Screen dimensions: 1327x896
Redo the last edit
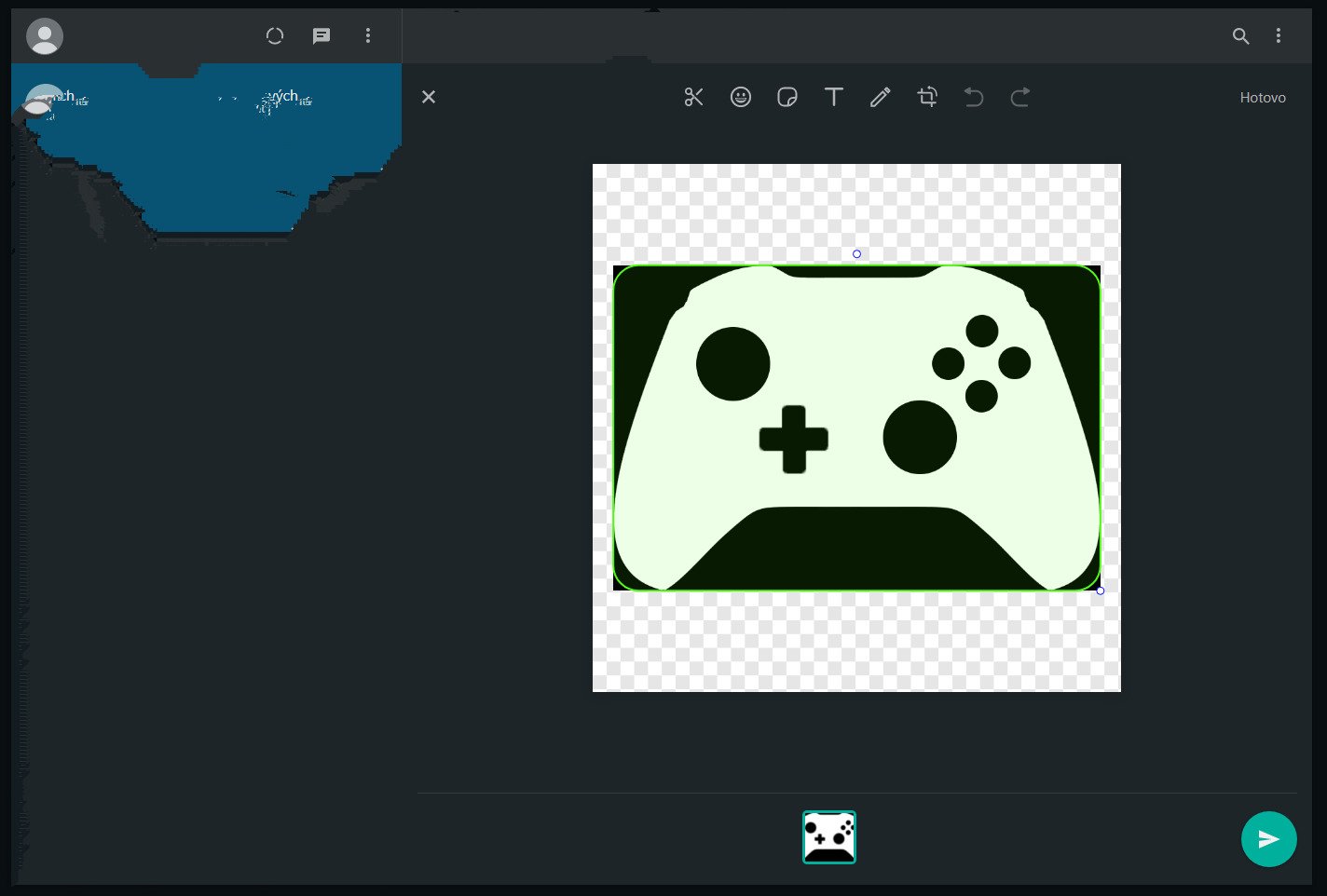point(1020,97)
